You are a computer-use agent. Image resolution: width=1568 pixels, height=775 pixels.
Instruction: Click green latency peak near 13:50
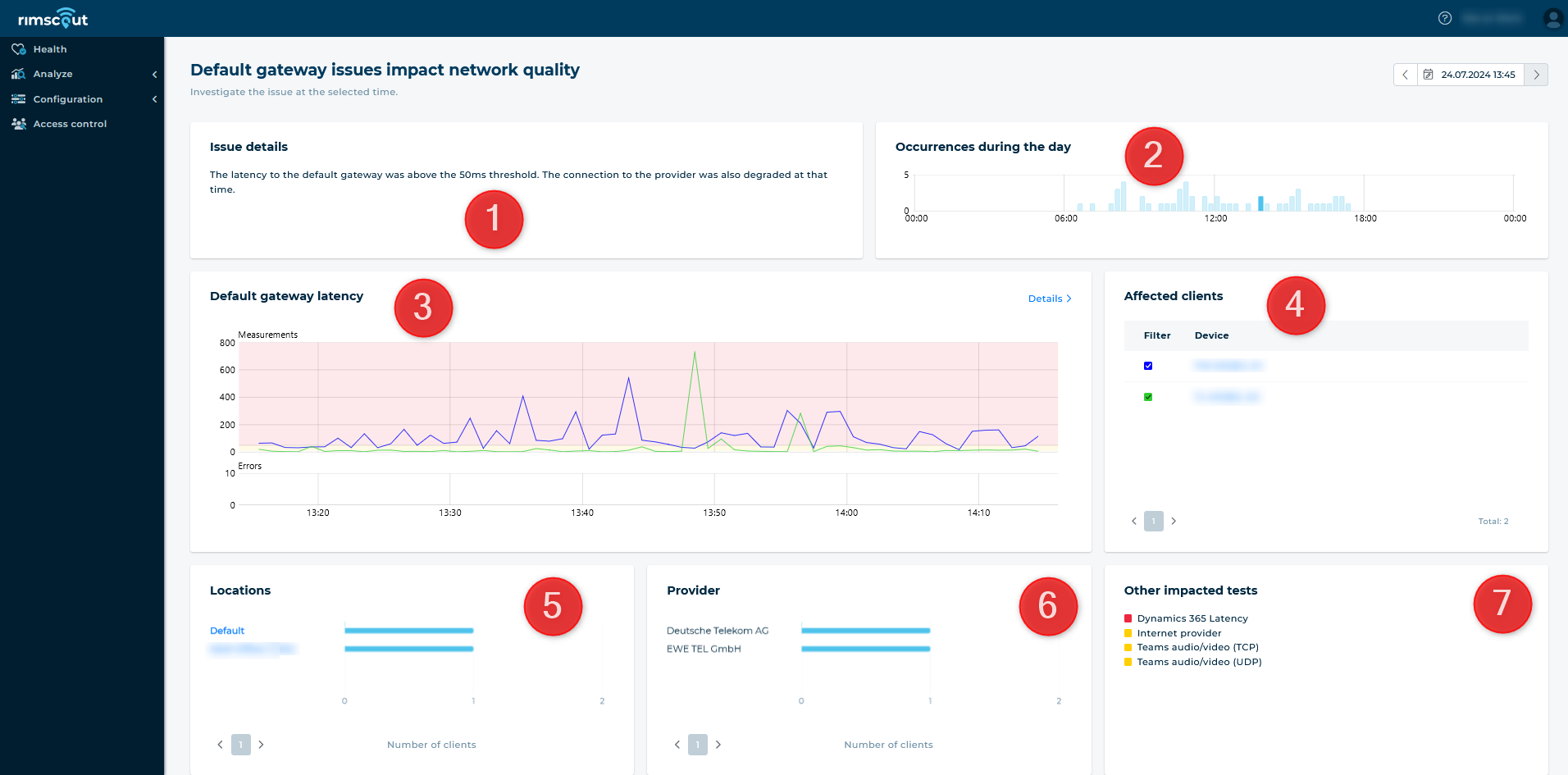point(695,353)
